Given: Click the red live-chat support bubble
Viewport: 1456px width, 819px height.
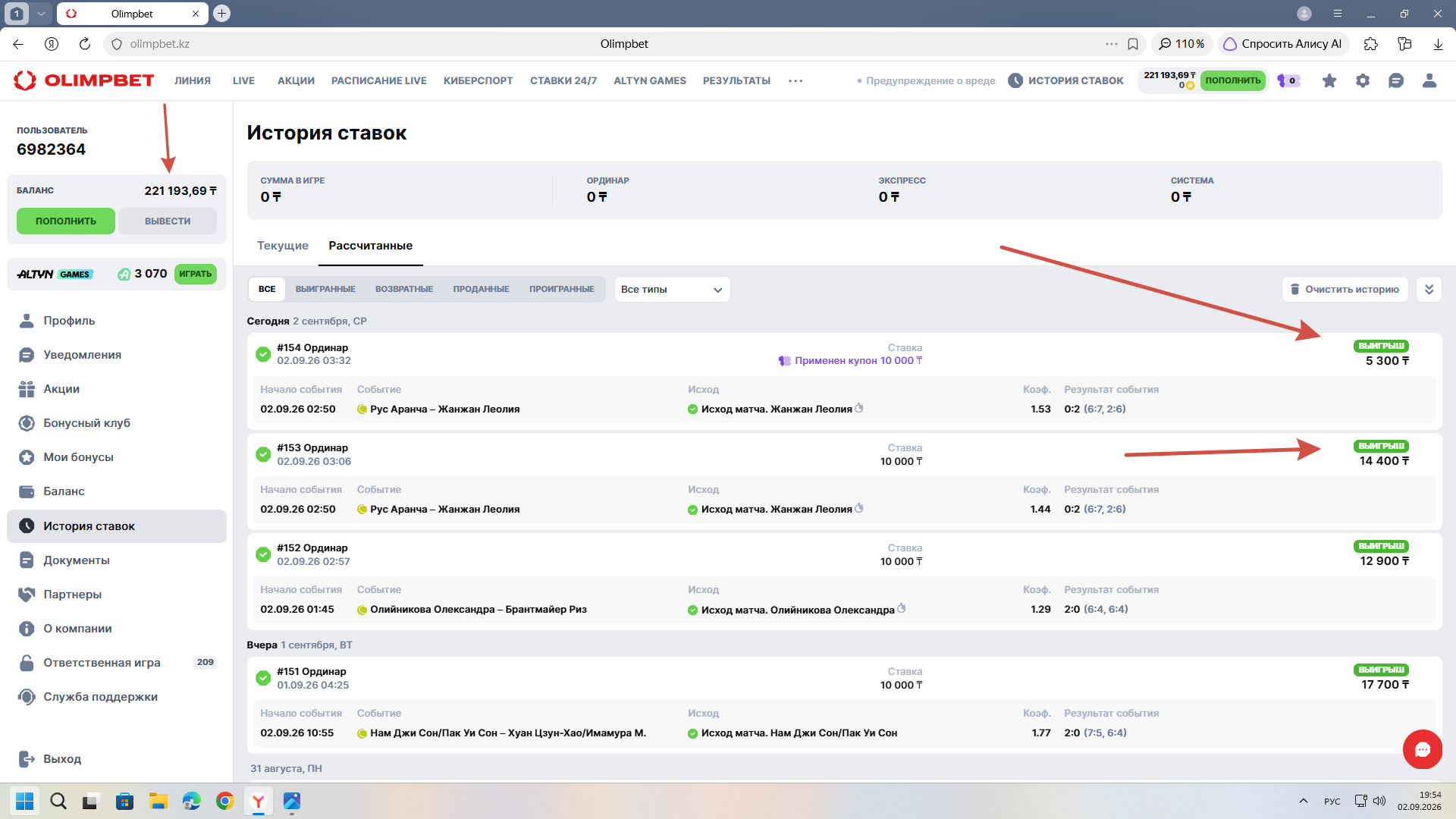Looking at the screenshot, I should pos(1422,749).
